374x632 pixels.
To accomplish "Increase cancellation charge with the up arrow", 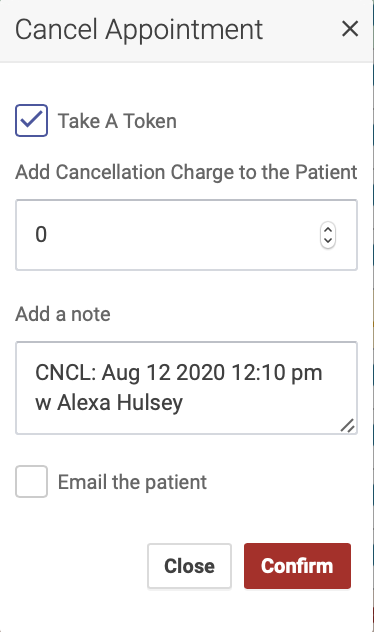I will click(328, 230).
